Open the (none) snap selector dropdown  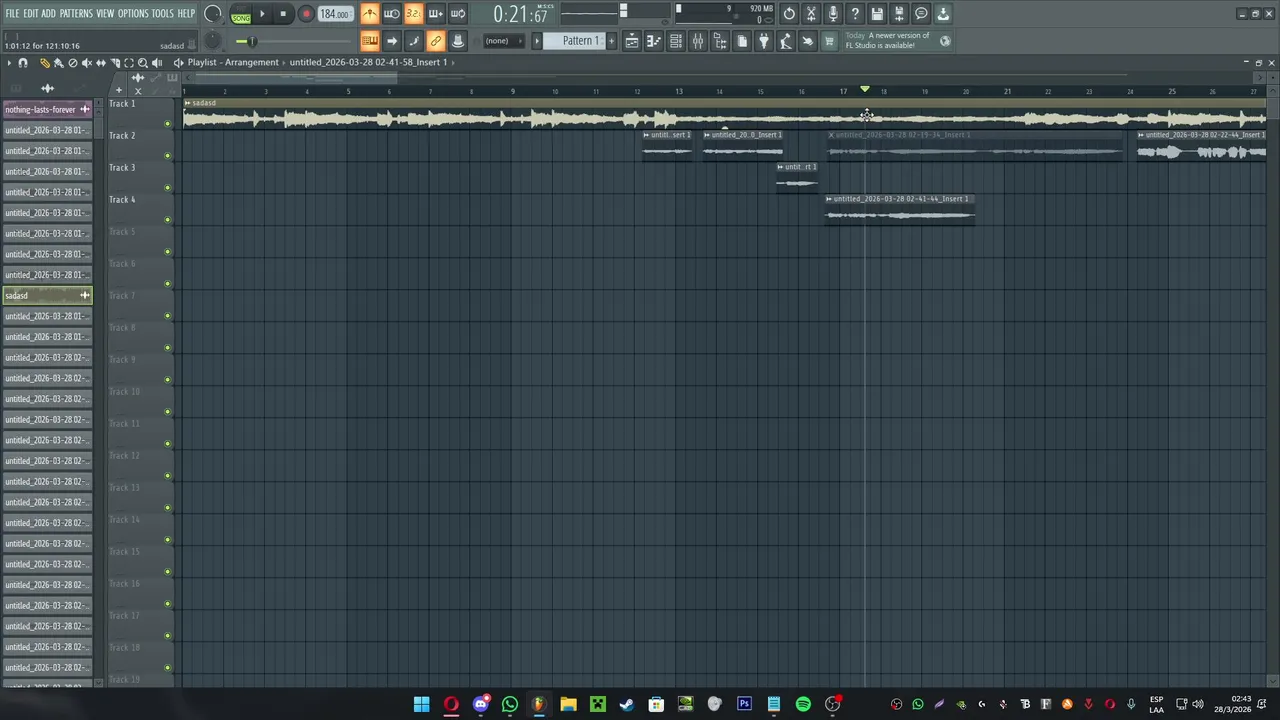tap(502, 41)
